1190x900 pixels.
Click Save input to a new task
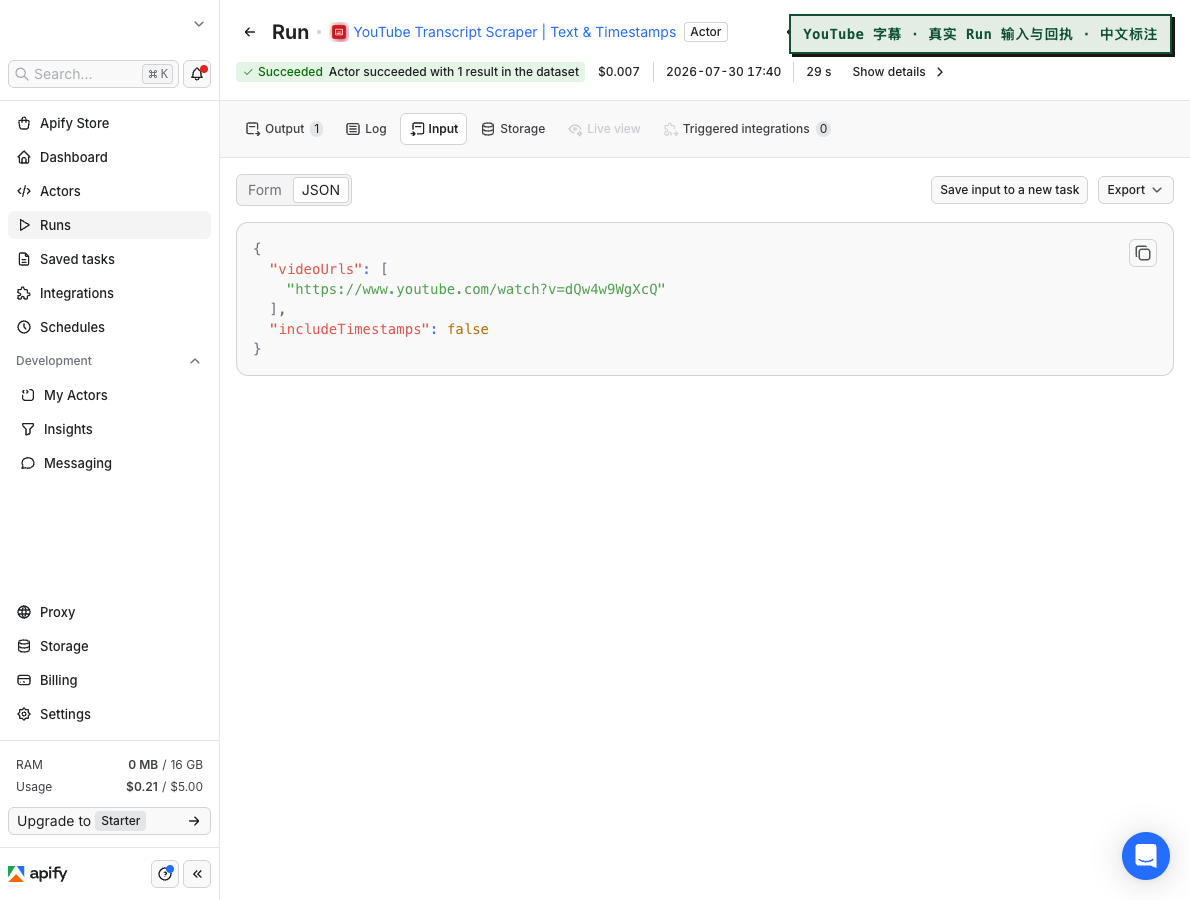1009,190
